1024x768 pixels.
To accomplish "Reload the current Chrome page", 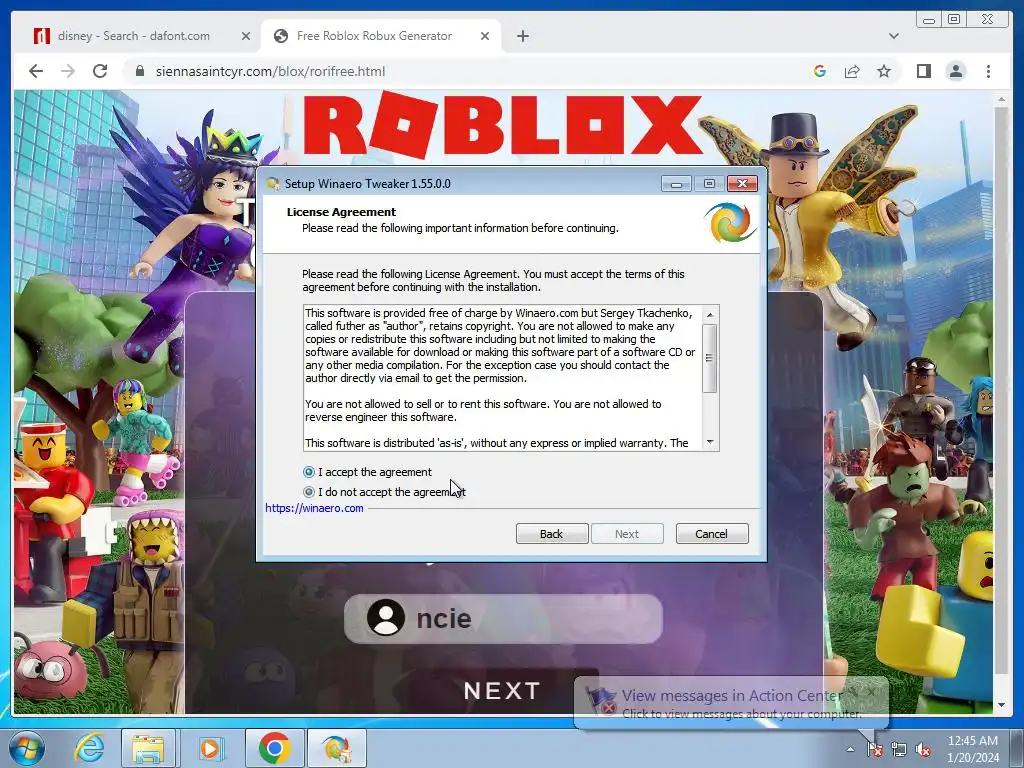I will pos(100,71).
